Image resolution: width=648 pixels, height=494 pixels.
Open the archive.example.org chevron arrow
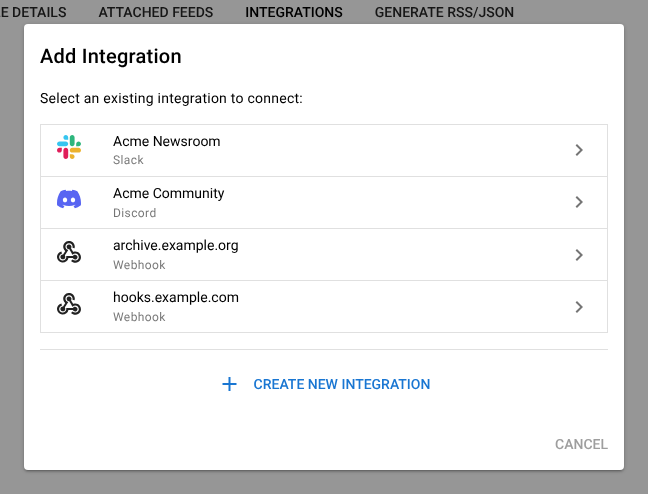(579, 255)
